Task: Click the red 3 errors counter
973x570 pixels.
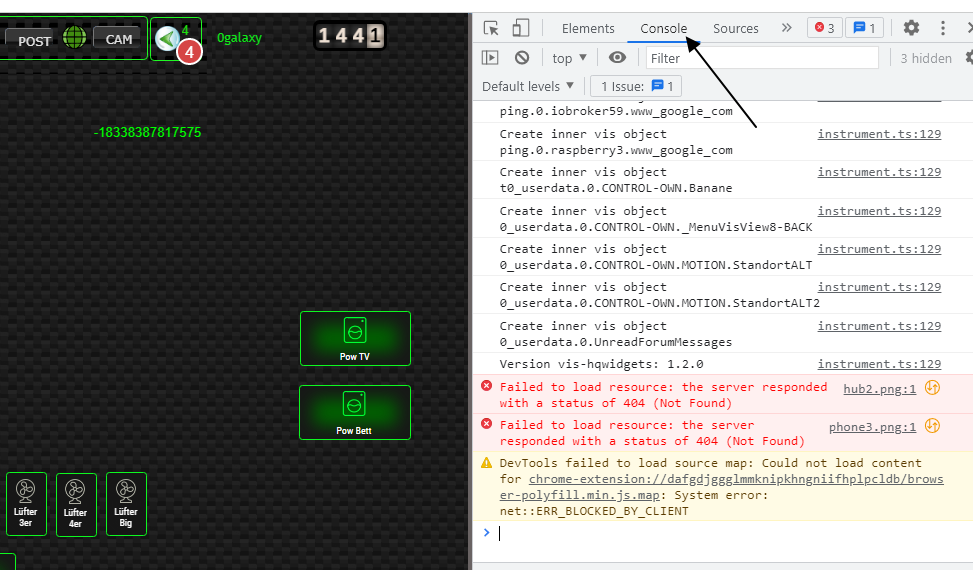Action: click(825, 28)
